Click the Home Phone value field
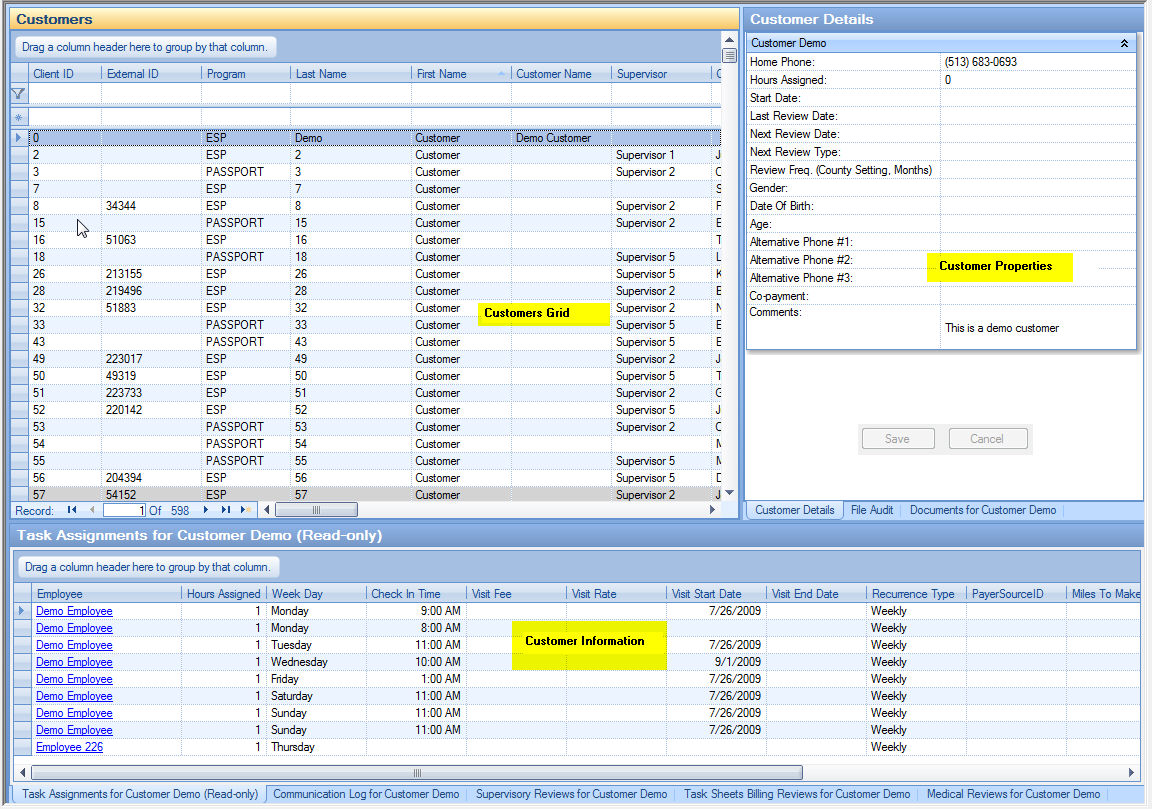Image resolution: width=1152 pixels, height=809 pixels. [x=1038, y=62]
